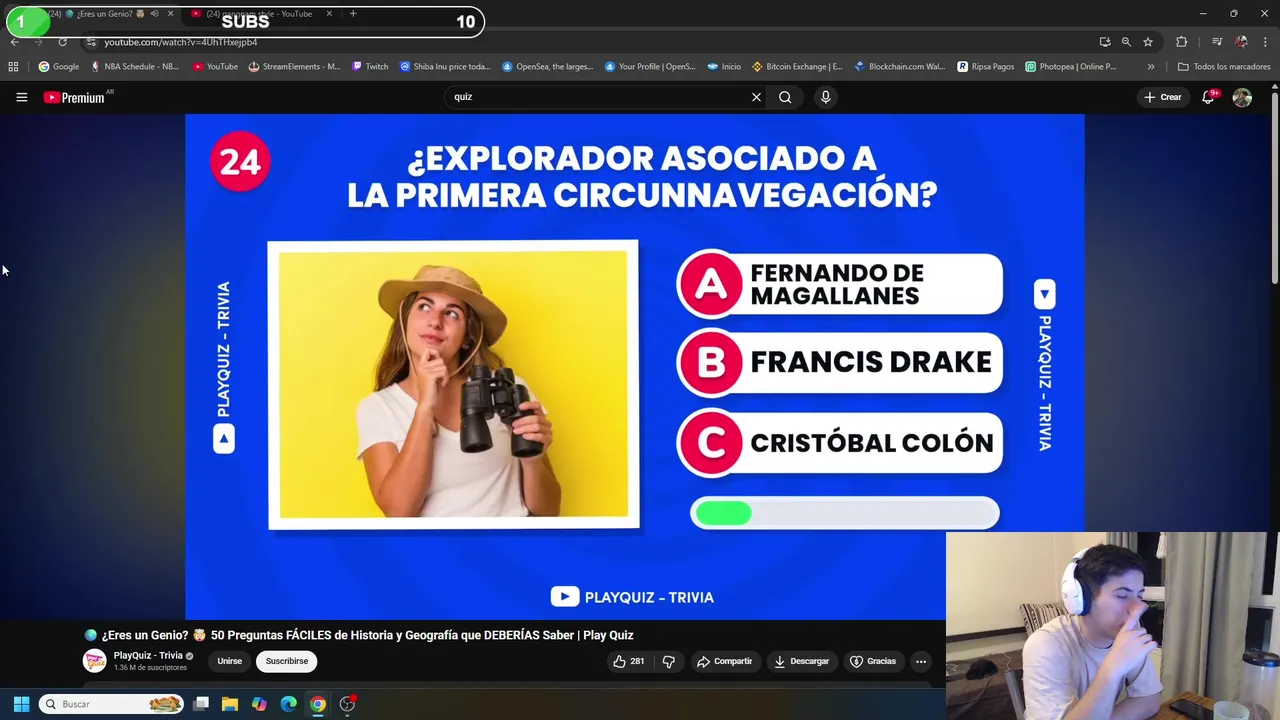Click the Unirse join button
The height and width of the screenshot is (720, 1280).
pos(229,661)
